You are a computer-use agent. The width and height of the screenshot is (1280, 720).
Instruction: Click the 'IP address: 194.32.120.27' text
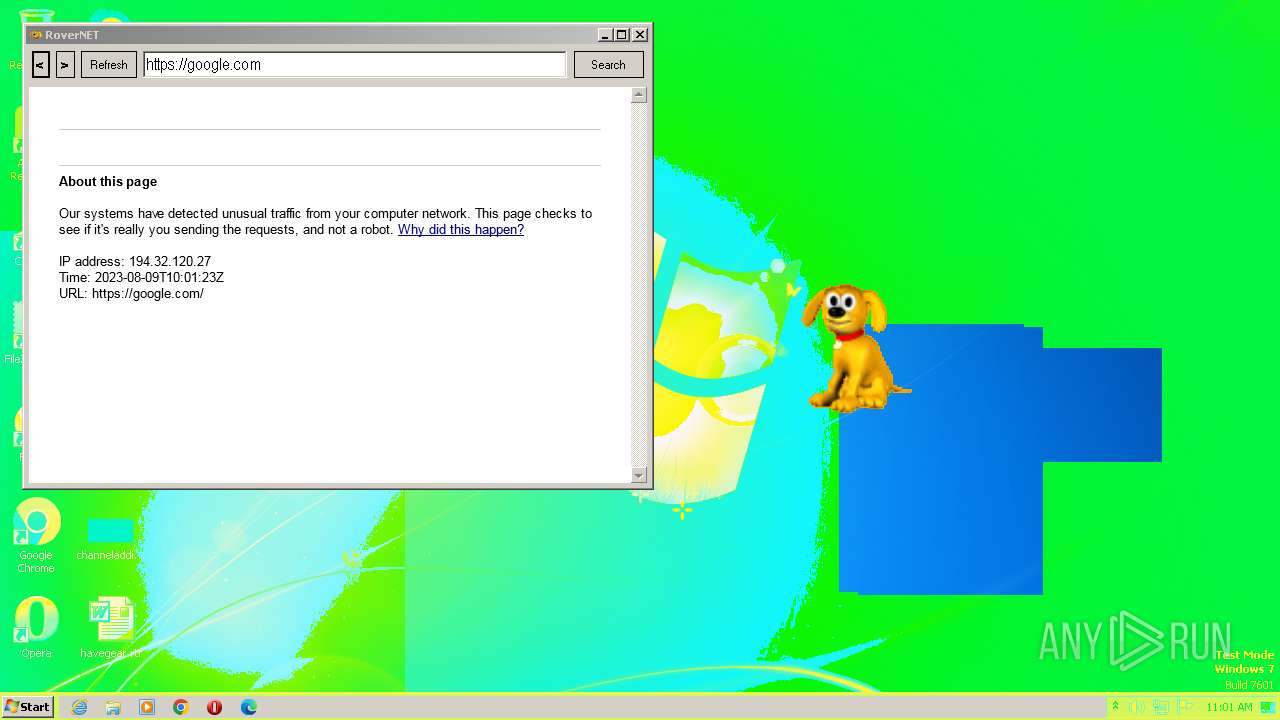click(135, 262)
